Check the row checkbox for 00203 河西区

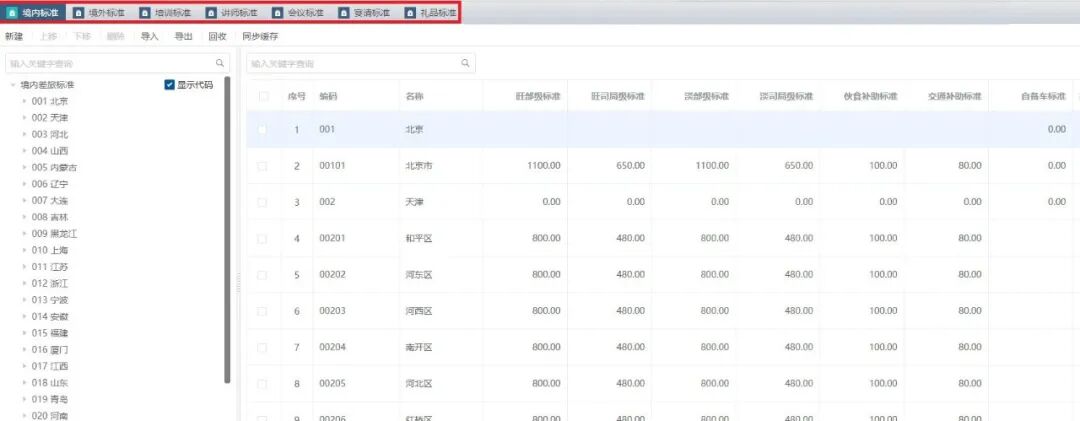tap(262, 311)
